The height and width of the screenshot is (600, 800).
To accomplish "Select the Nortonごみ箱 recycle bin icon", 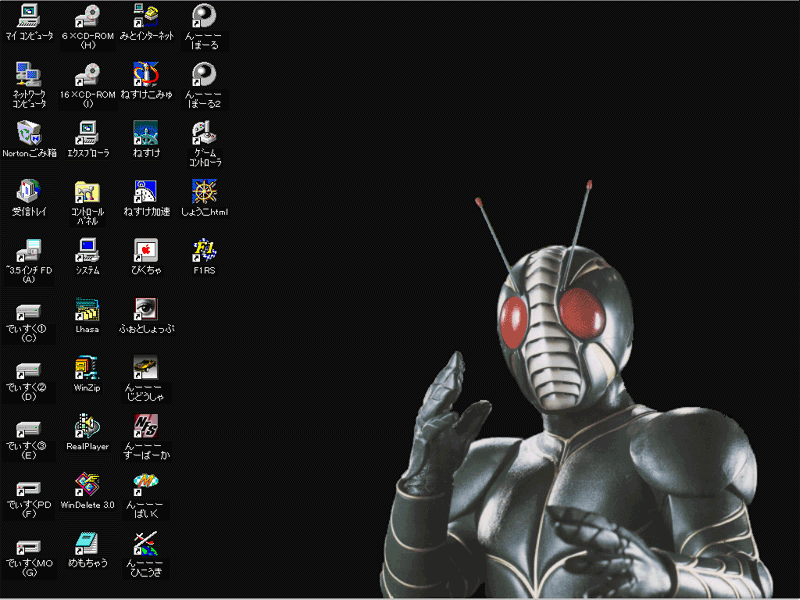I will click(29, 133).
